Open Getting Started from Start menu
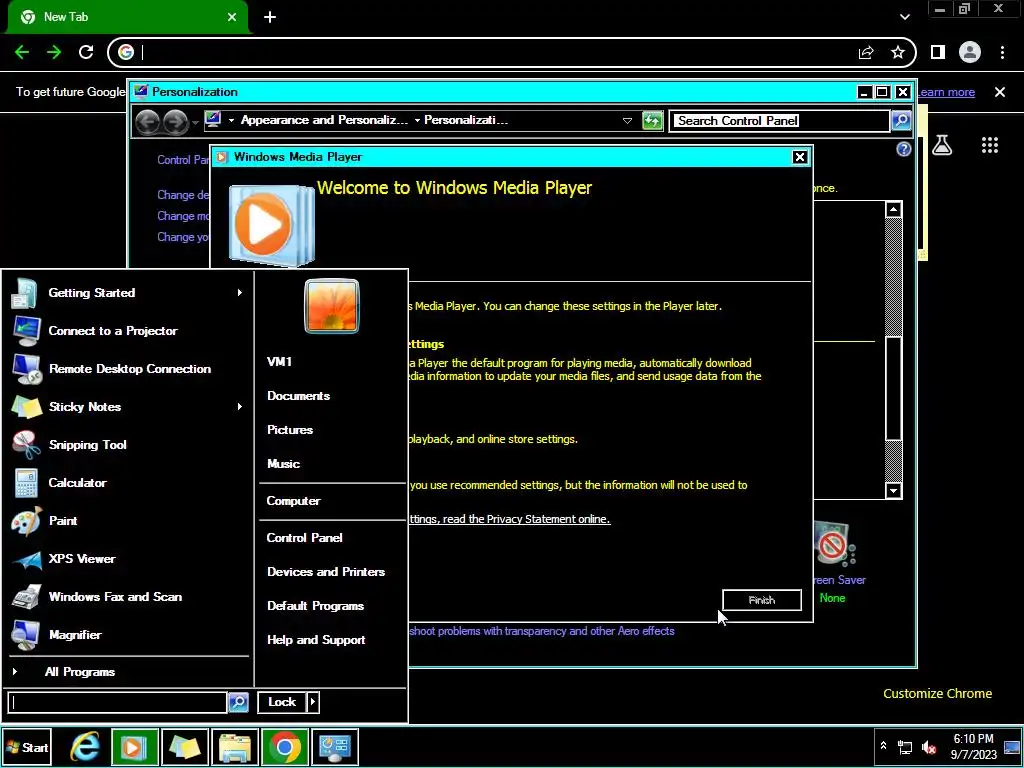 click(x=128, y=293)
